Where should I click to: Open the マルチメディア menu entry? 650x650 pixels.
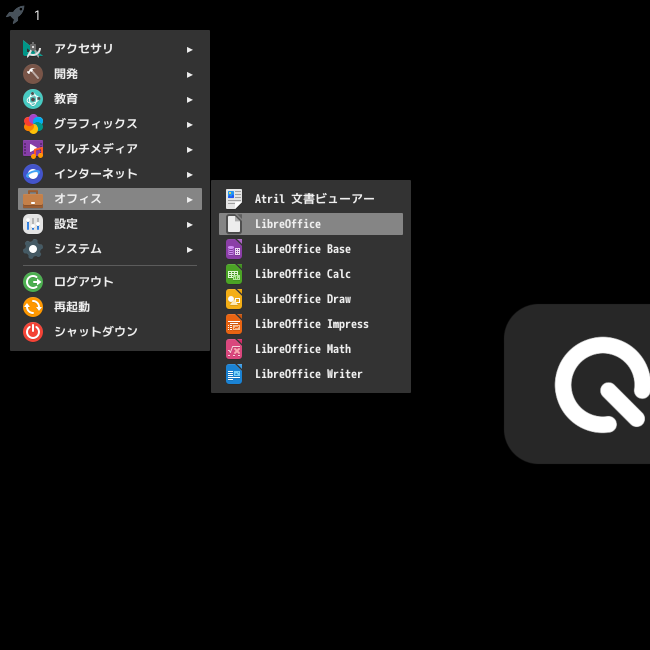[x=110, y=149]
